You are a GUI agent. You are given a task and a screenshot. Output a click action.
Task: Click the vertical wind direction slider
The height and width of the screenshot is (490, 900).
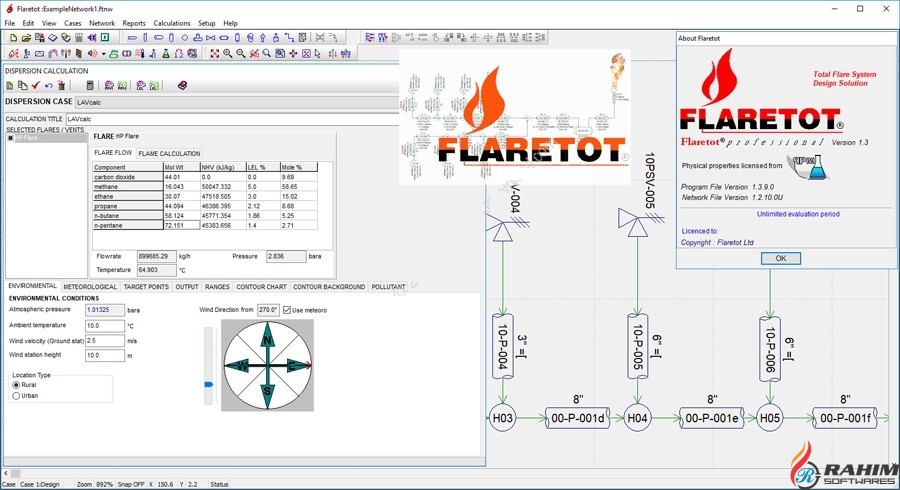pos(209,365)
